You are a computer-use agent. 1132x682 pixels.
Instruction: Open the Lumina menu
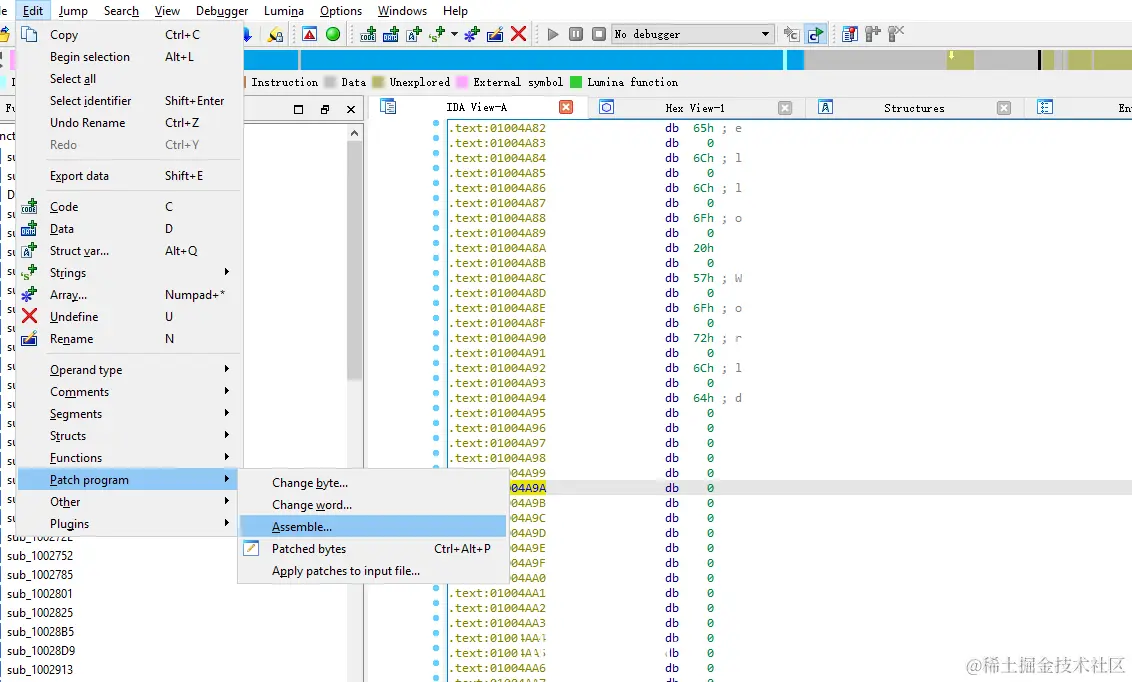click(284, 11)
